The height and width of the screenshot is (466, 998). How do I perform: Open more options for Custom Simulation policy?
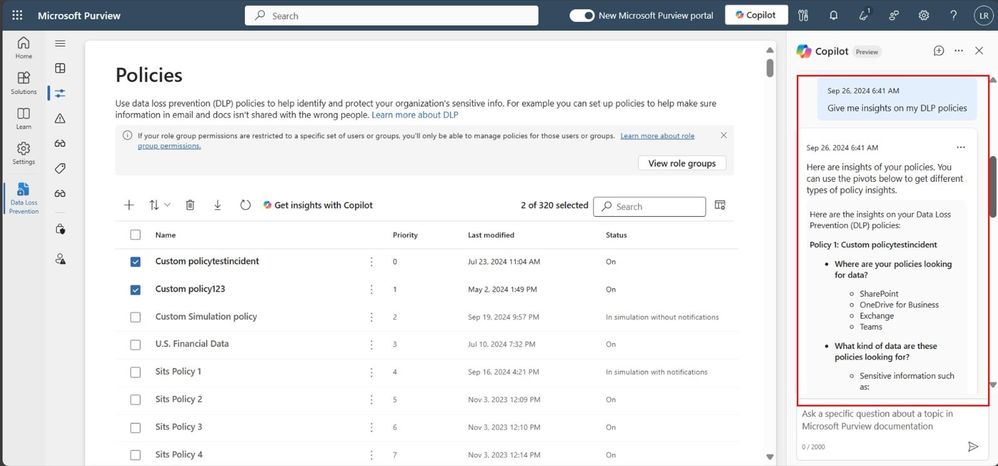372,317
